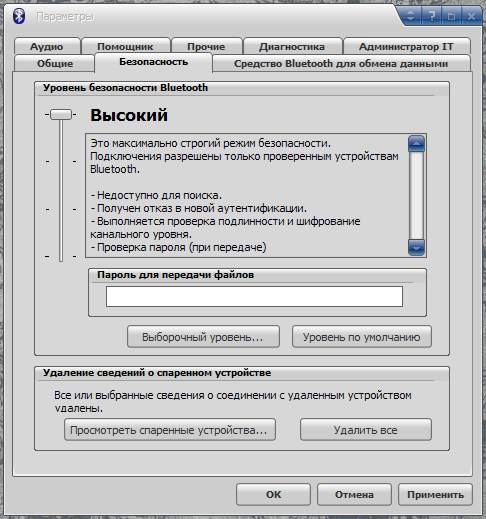Click Уровень по умолчанию button
This screenshot has width=486, height=519.
[362, 337]
